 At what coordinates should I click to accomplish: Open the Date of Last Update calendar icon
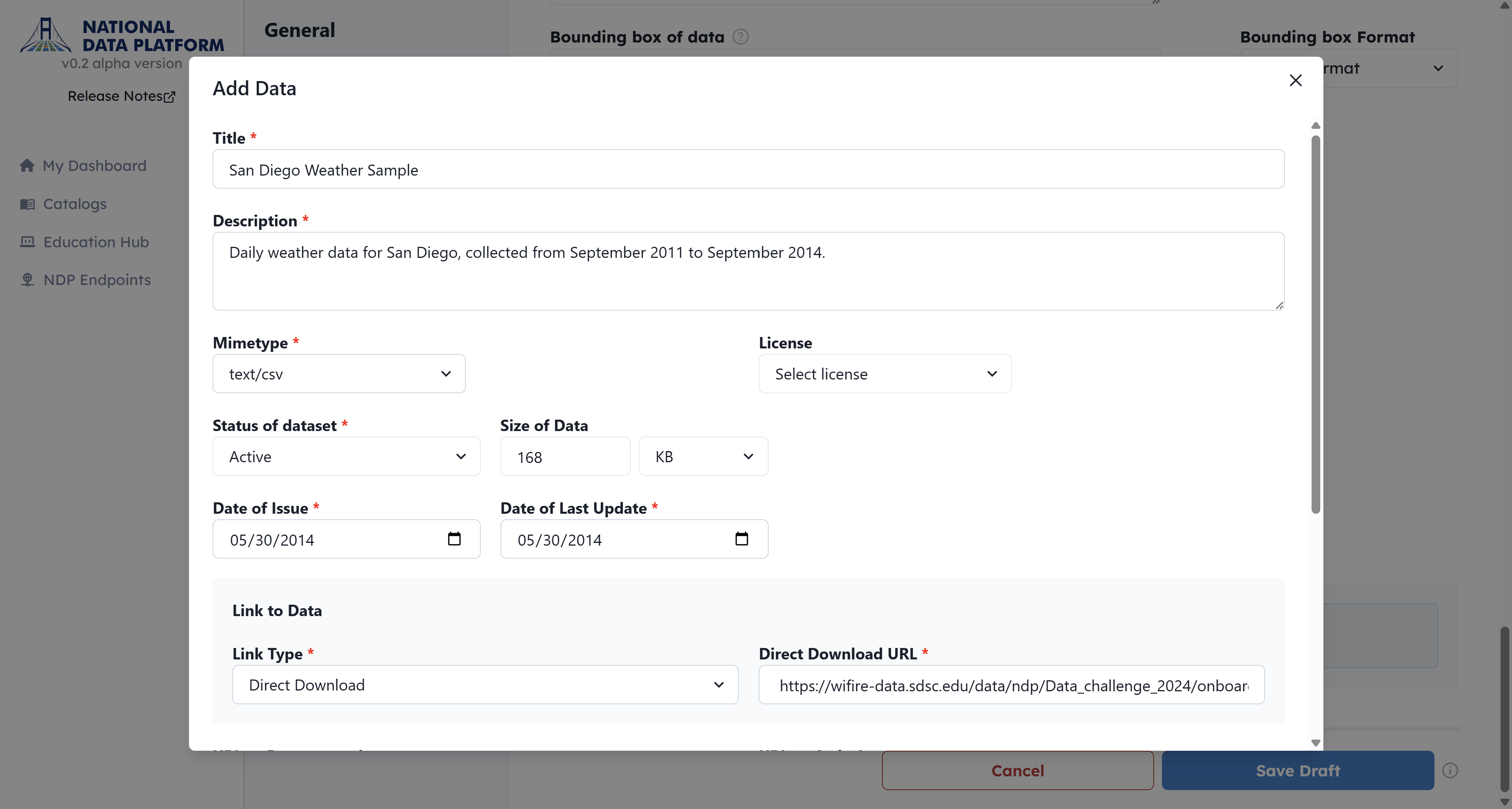[x=741, y=539]
